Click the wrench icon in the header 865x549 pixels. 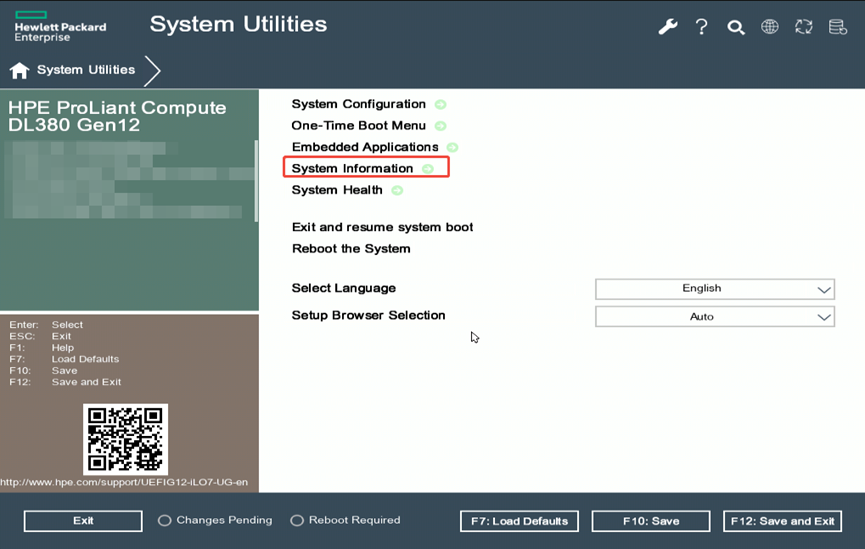click(x=667, y=27)
